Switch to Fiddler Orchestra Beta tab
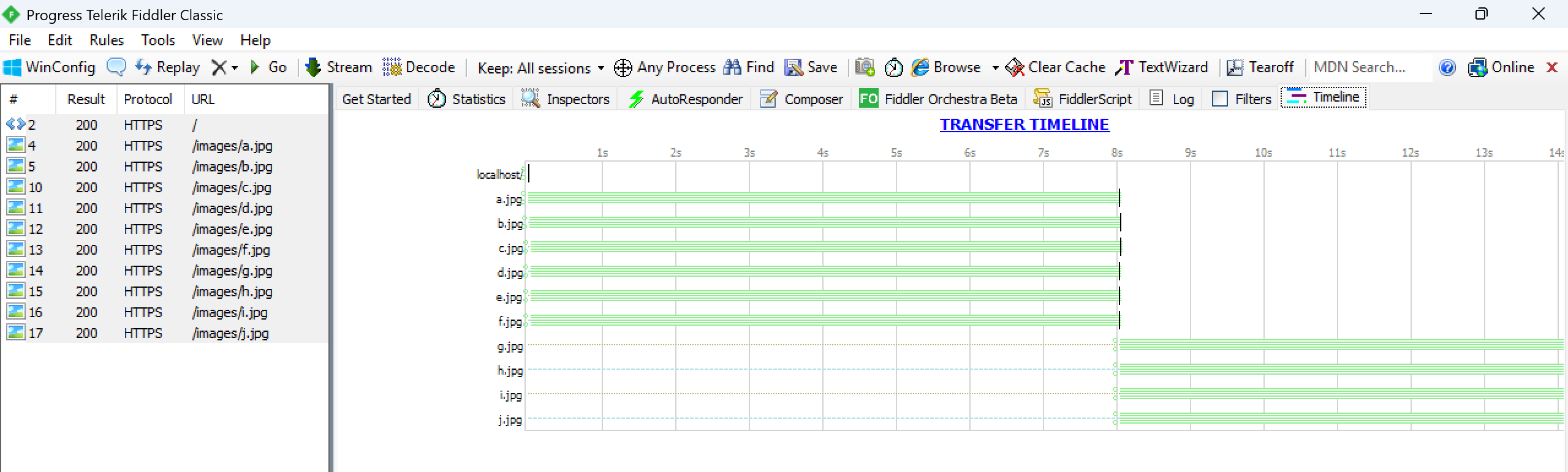Screen dimensions: 1568x472 pyautogui.click(x=938, y=99)
